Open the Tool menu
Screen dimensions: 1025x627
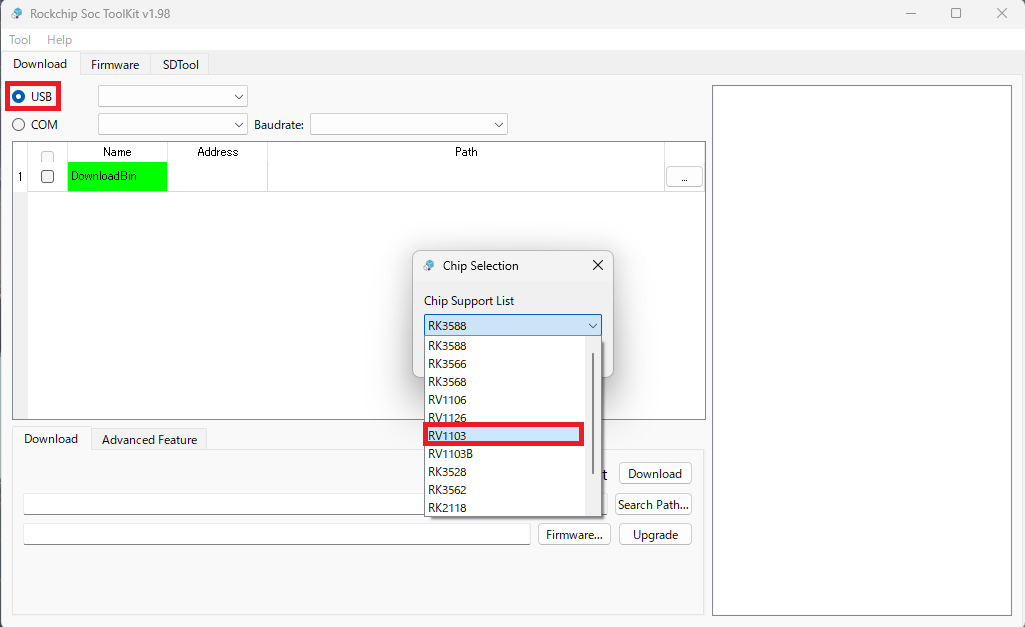point(20,40)
